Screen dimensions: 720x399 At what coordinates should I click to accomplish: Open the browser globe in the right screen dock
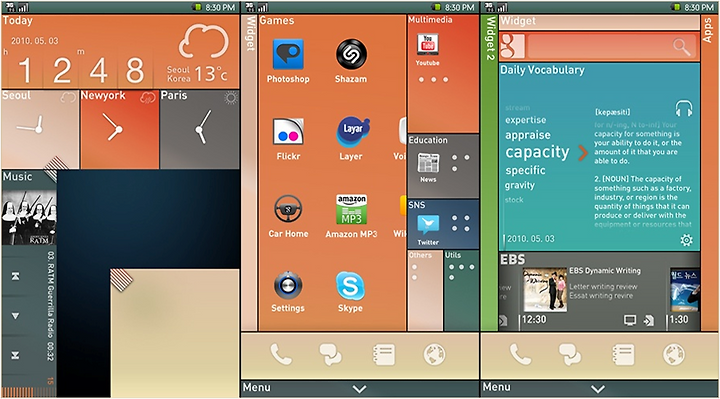(x=674, y=354)
